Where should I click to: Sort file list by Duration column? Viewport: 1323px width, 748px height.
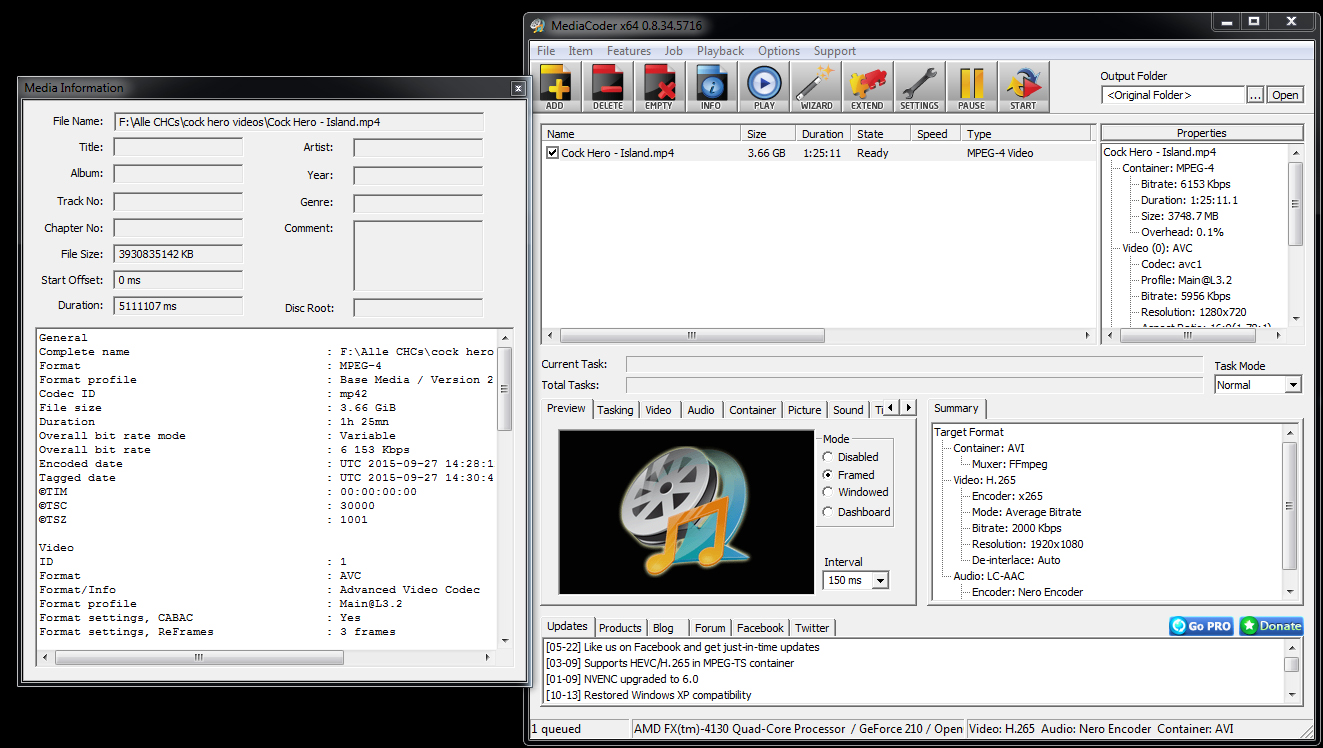pos(823,133)
